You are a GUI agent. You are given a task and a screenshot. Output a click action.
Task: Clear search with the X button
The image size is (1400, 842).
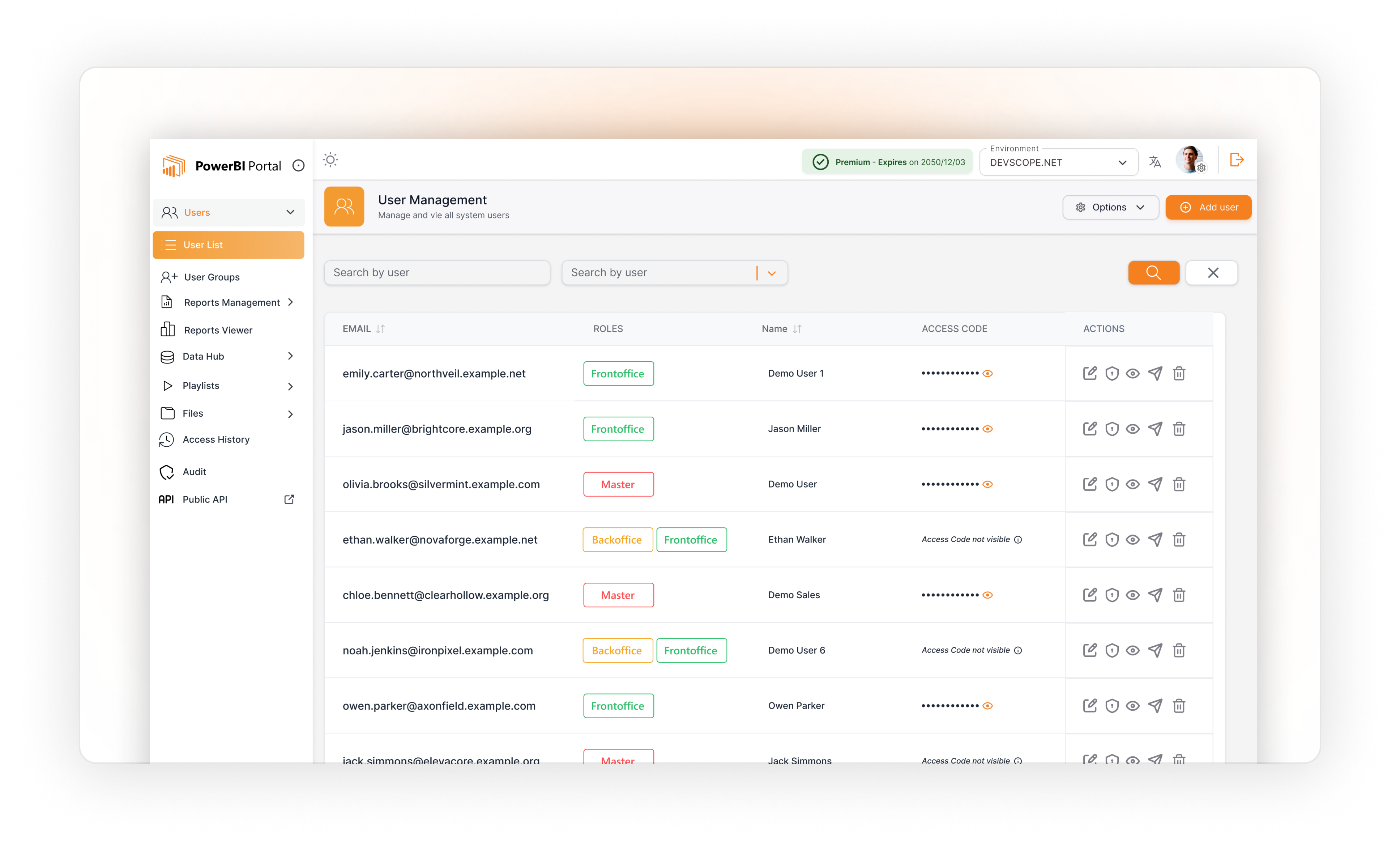coord(1212,273)
